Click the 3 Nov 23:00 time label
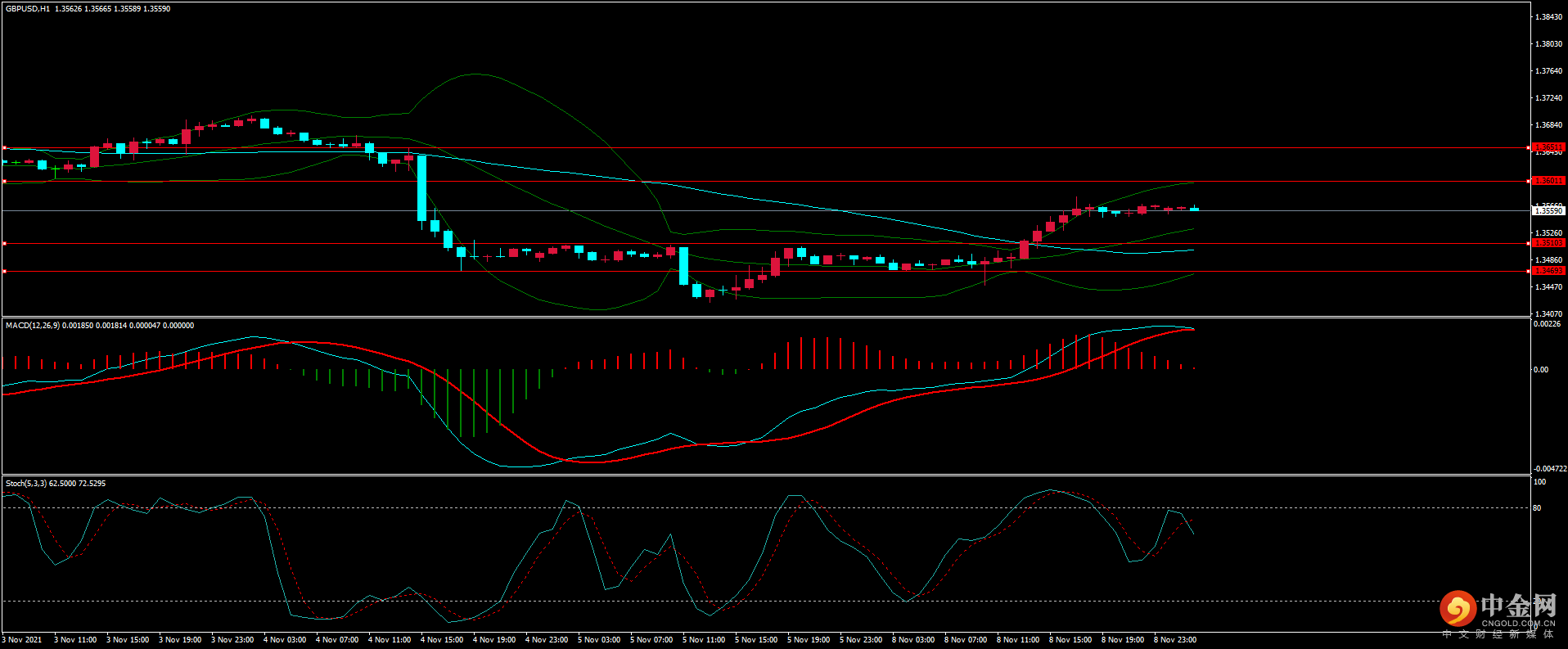The width and height of the screenshot is (1568, 649). tap(232, 640)
